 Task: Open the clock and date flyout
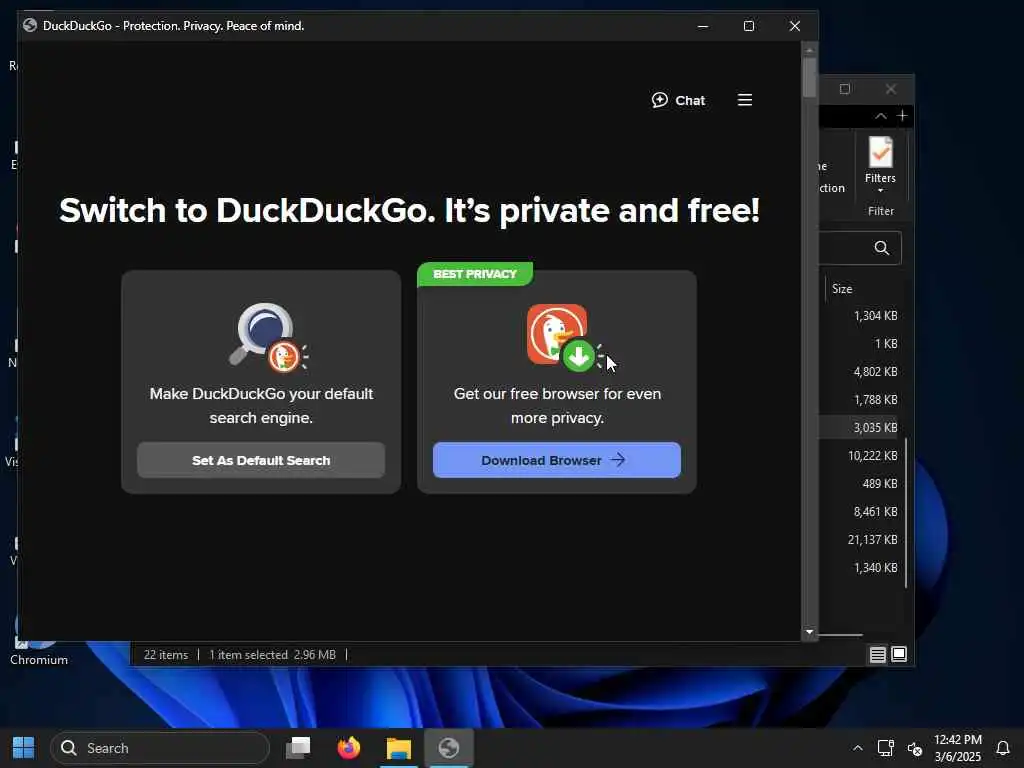point(957,748)
